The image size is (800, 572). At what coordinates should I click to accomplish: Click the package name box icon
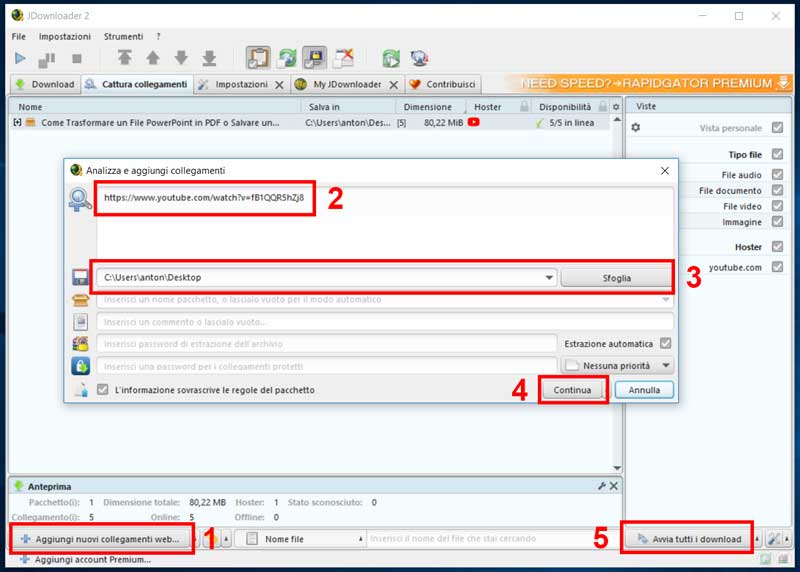point(81,300)
